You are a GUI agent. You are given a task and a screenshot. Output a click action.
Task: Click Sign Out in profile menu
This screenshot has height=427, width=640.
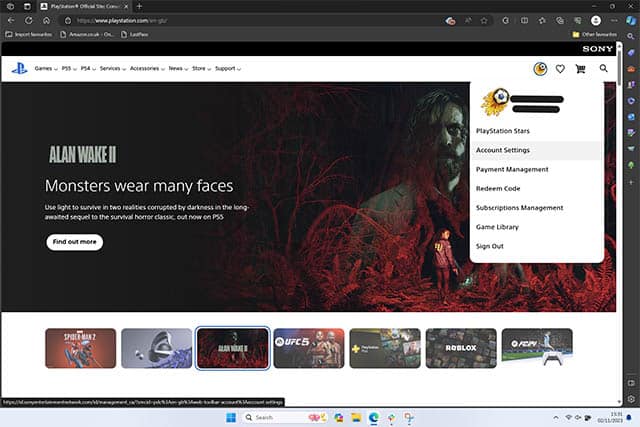pos(490,246)
